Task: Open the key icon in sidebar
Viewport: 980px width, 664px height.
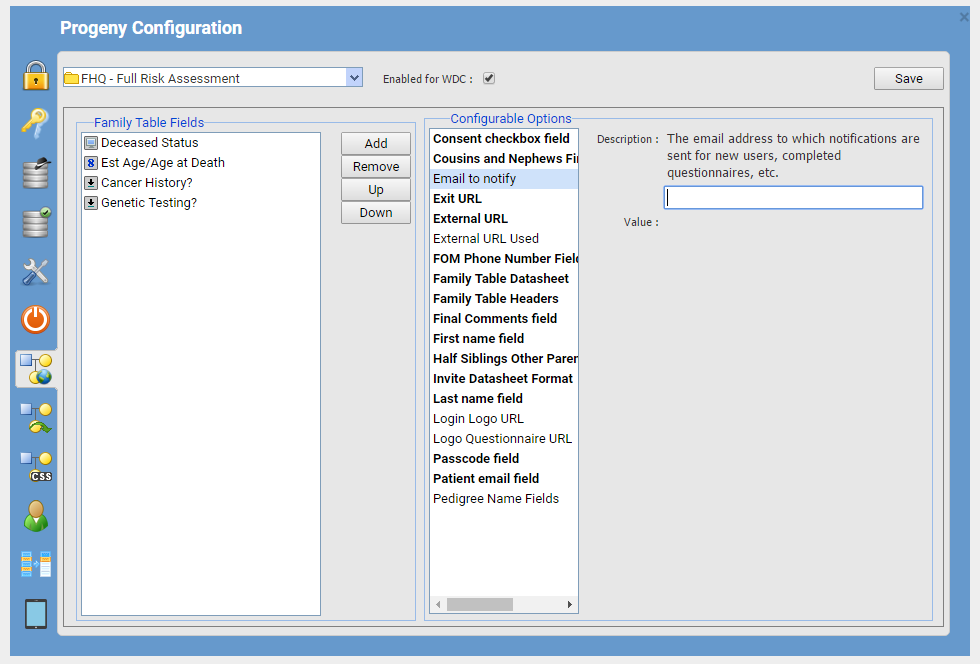Action: pos(35,123)
